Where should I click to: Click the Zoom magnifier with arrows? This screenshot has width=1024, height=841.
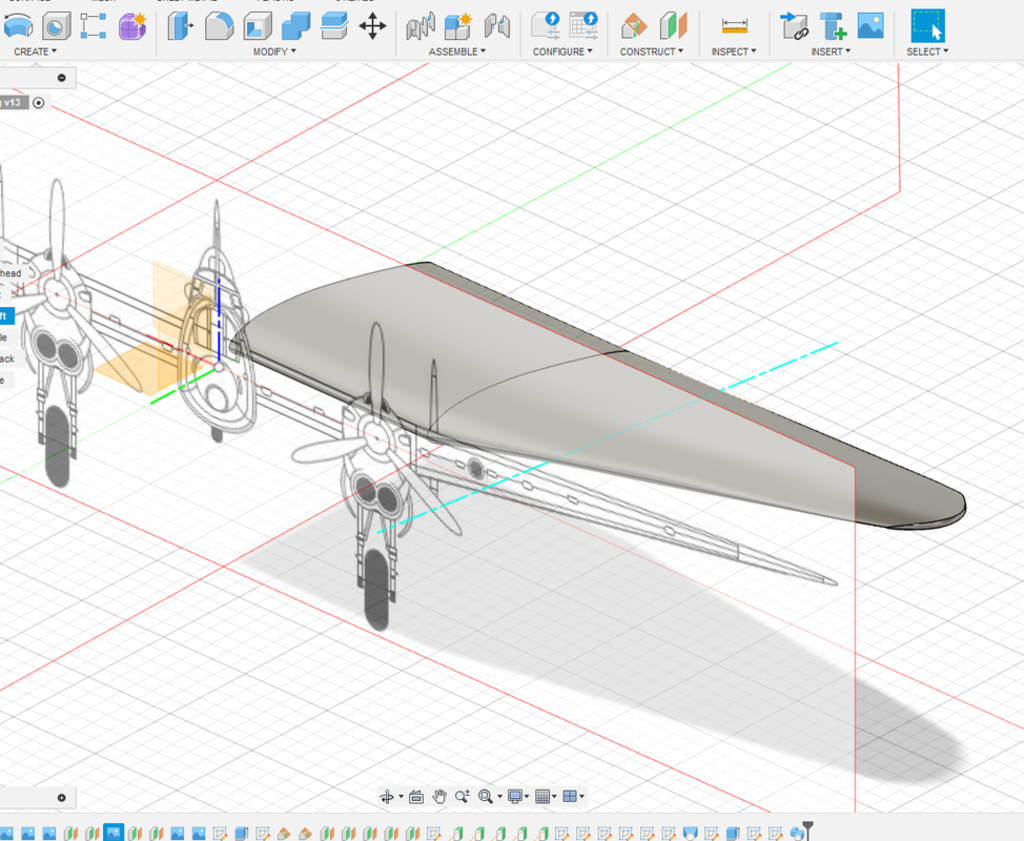tap(462, 796)
